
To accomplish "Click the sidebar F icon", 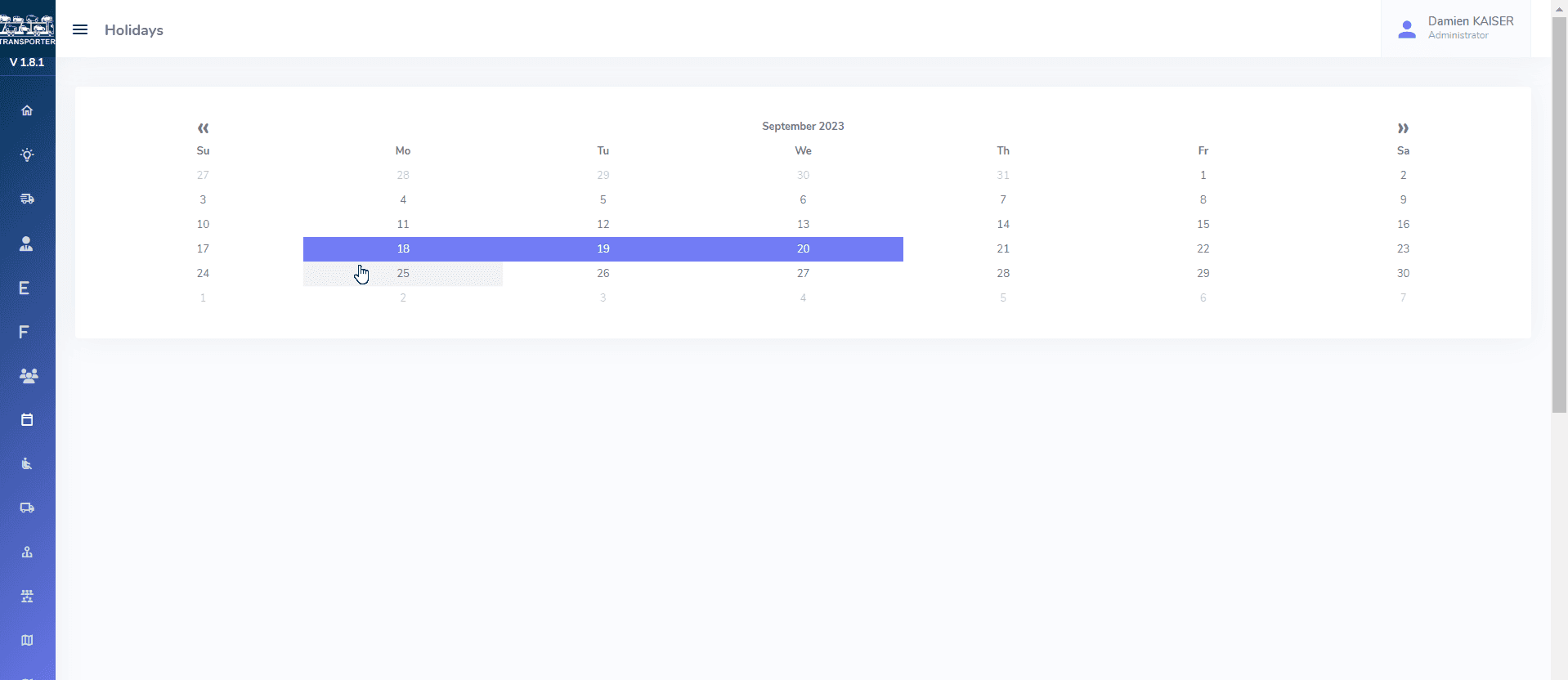I will click(25, 332).
